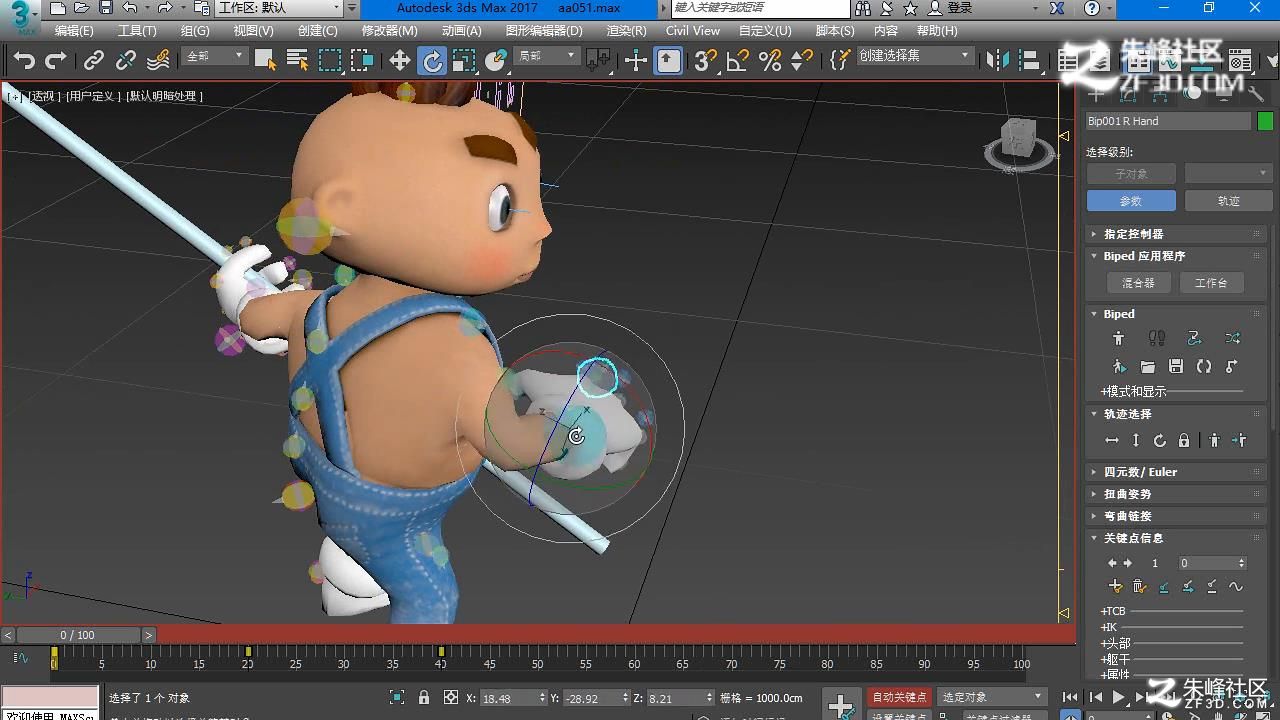Click the Select and Place tool

point(496,61)
